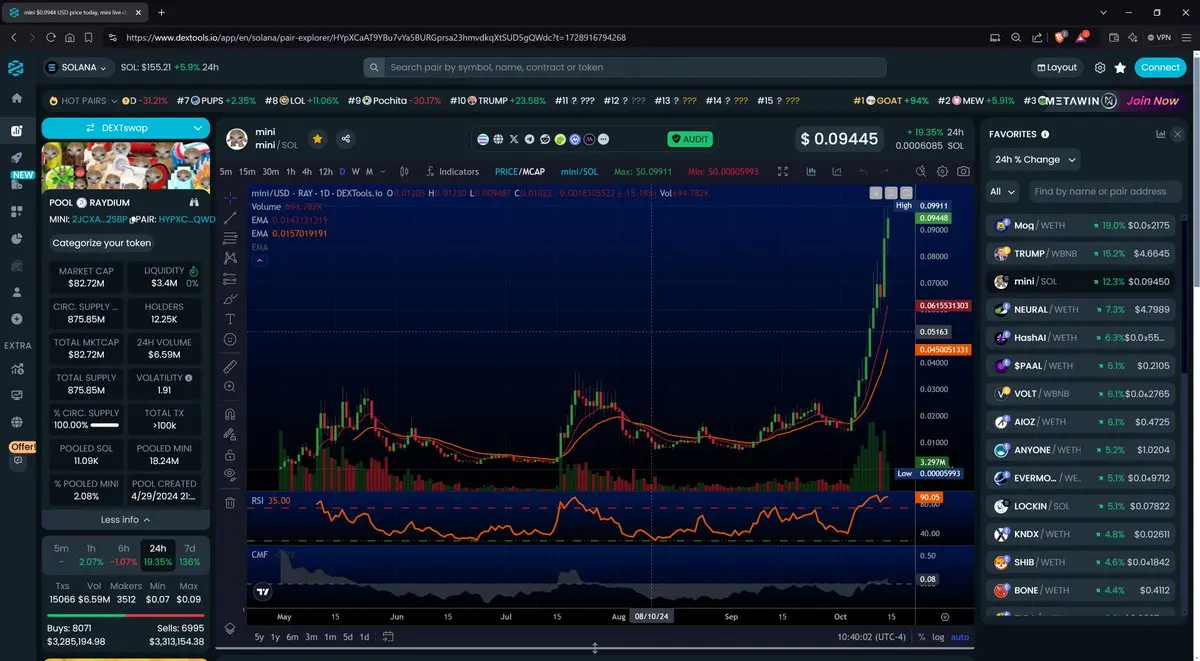Click Categorize your token
The height and width of the screenshot is (661, 1200).
click(x=102, y=243)
